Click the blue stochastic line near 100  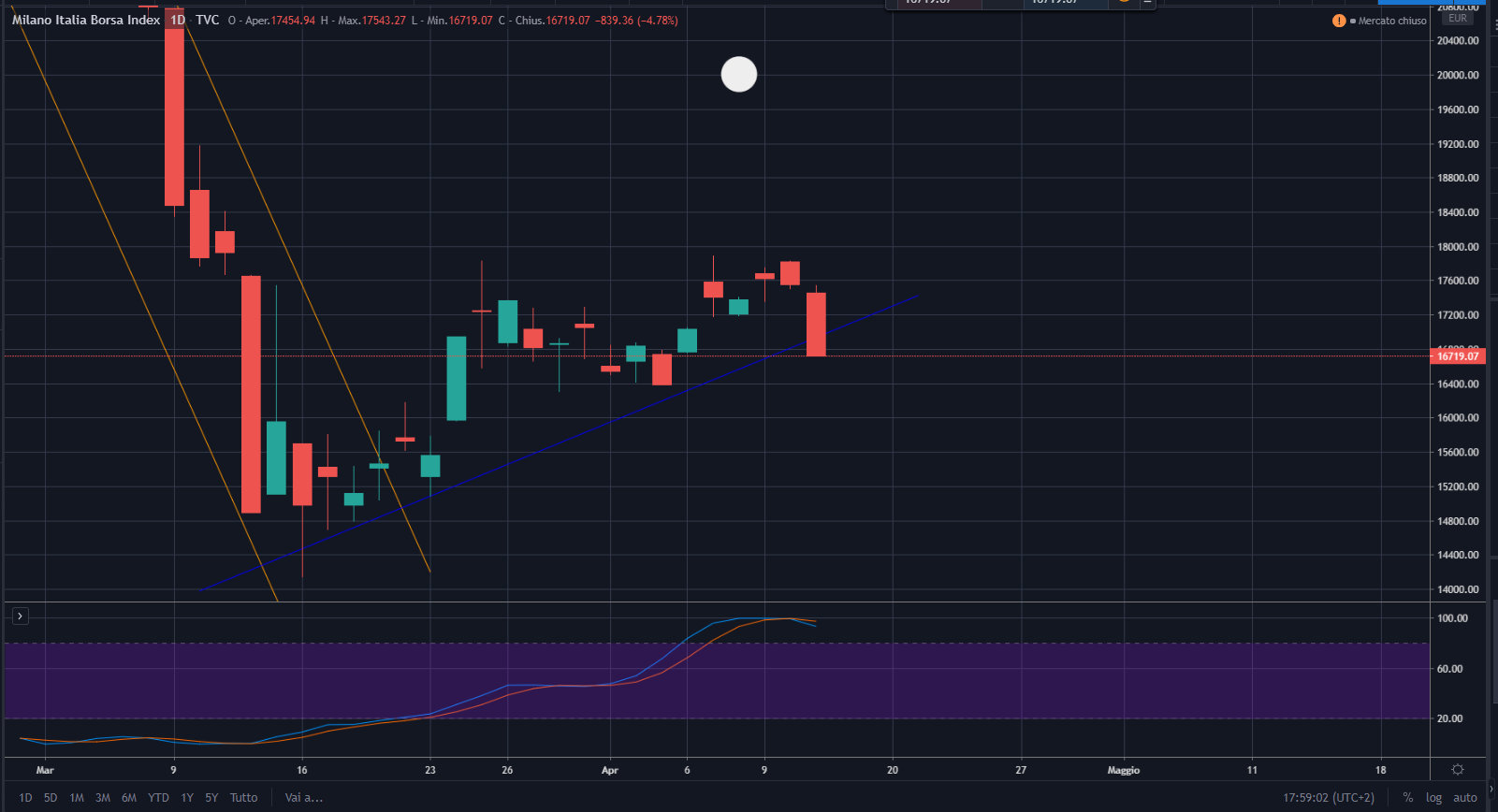click(739, 618)
